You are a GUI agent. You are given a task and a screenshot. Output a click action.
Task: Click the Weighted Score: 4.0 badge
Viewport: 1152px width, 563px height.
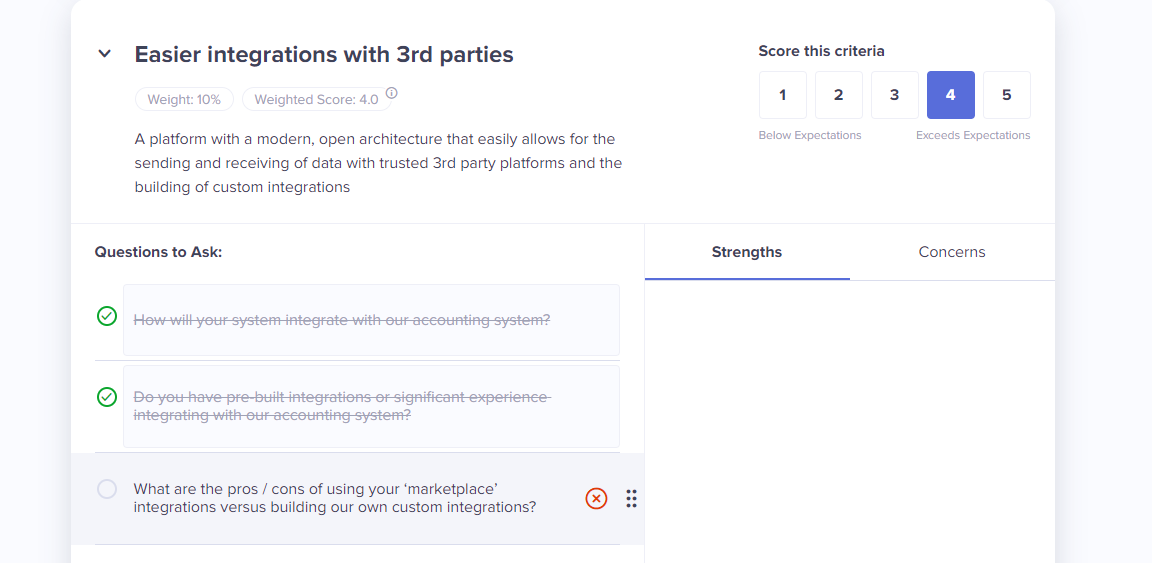(x=316, y=99)
